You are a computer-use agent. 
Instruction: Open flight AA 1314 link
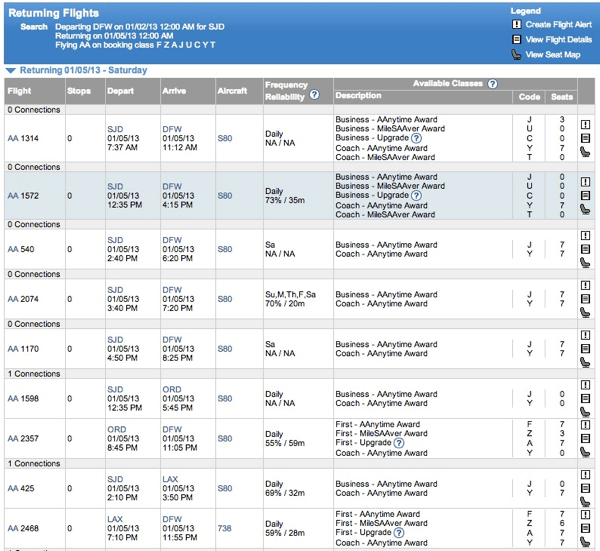click(x=23, y=139)
